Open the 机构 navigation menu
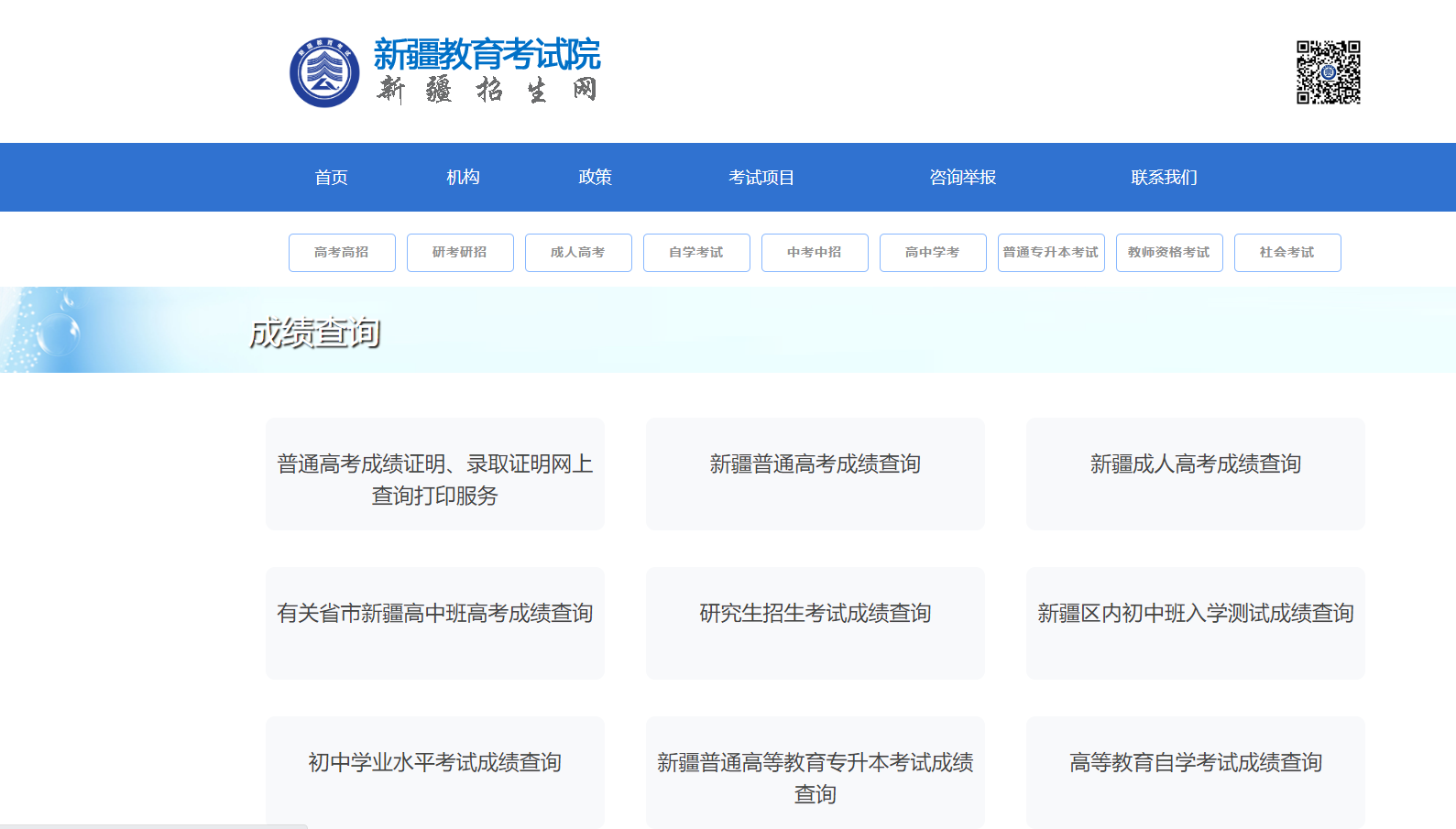Screen dimensions: 1456x829 [x=463, y=178]
